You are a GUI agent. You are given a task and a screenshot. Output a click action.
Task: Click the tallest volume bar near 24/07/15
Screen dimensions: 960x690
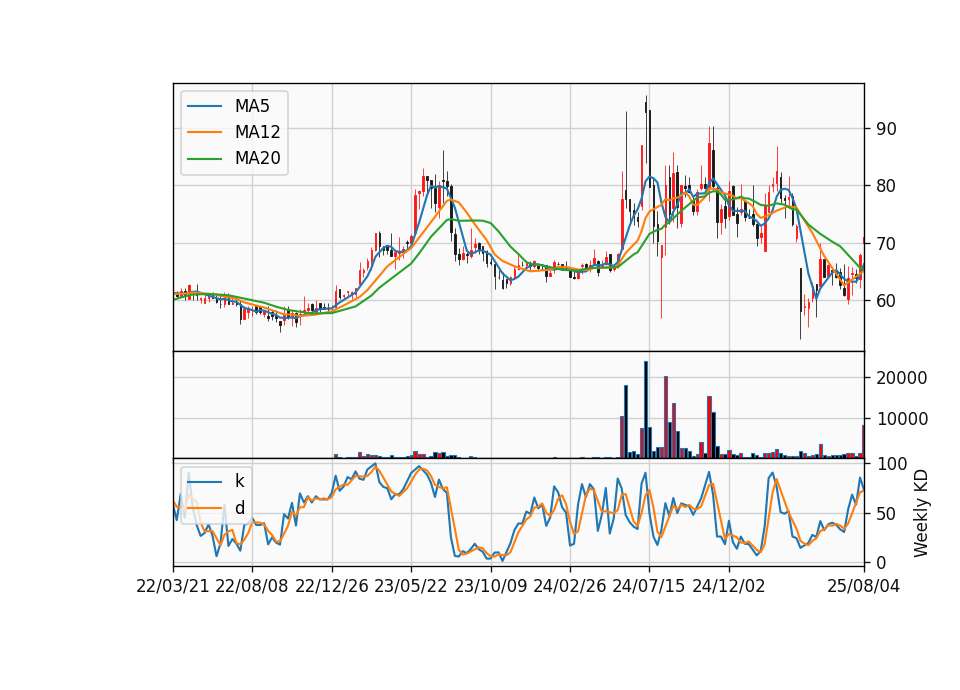click(646, 410)
